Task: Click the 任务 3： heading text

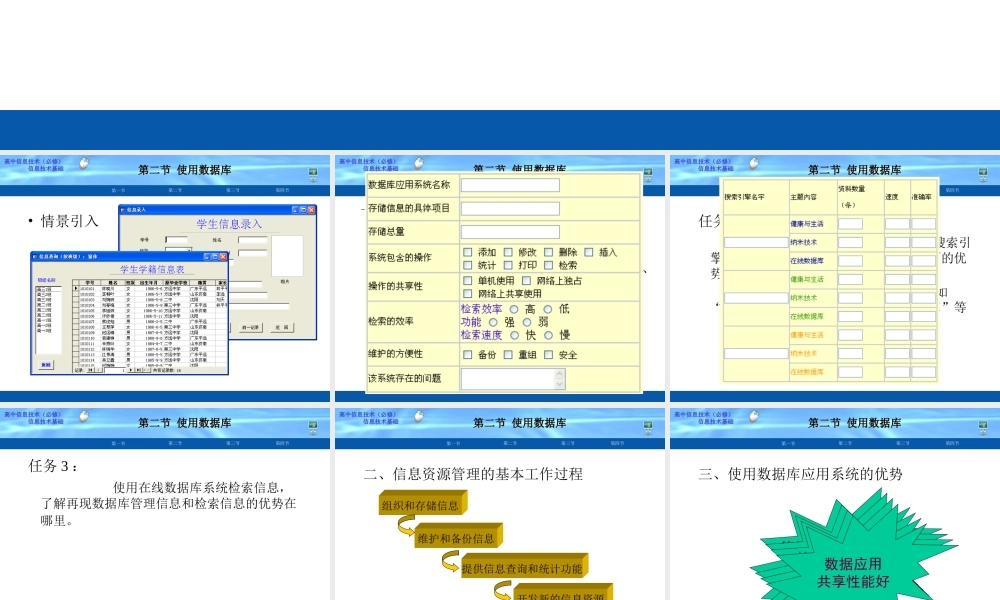Action: pos(54,466)
